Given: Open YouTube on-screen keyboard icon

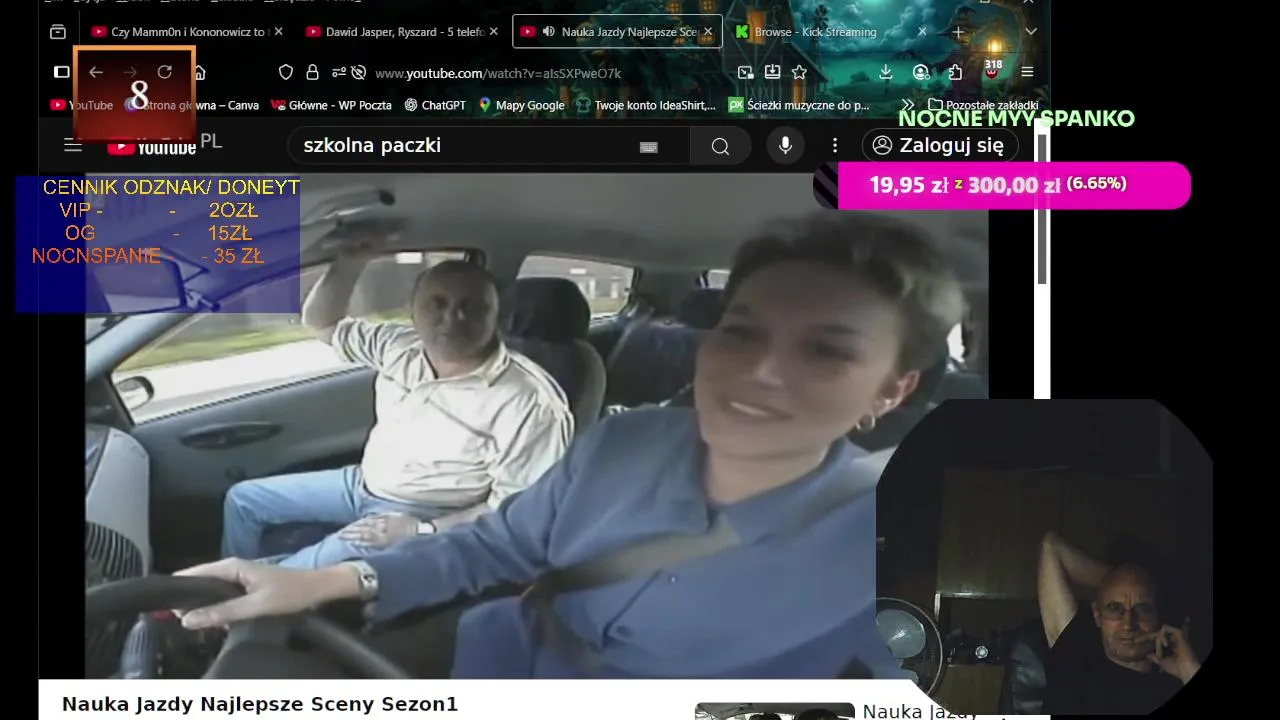Looking at the screenshot, I should click(648, 147).
